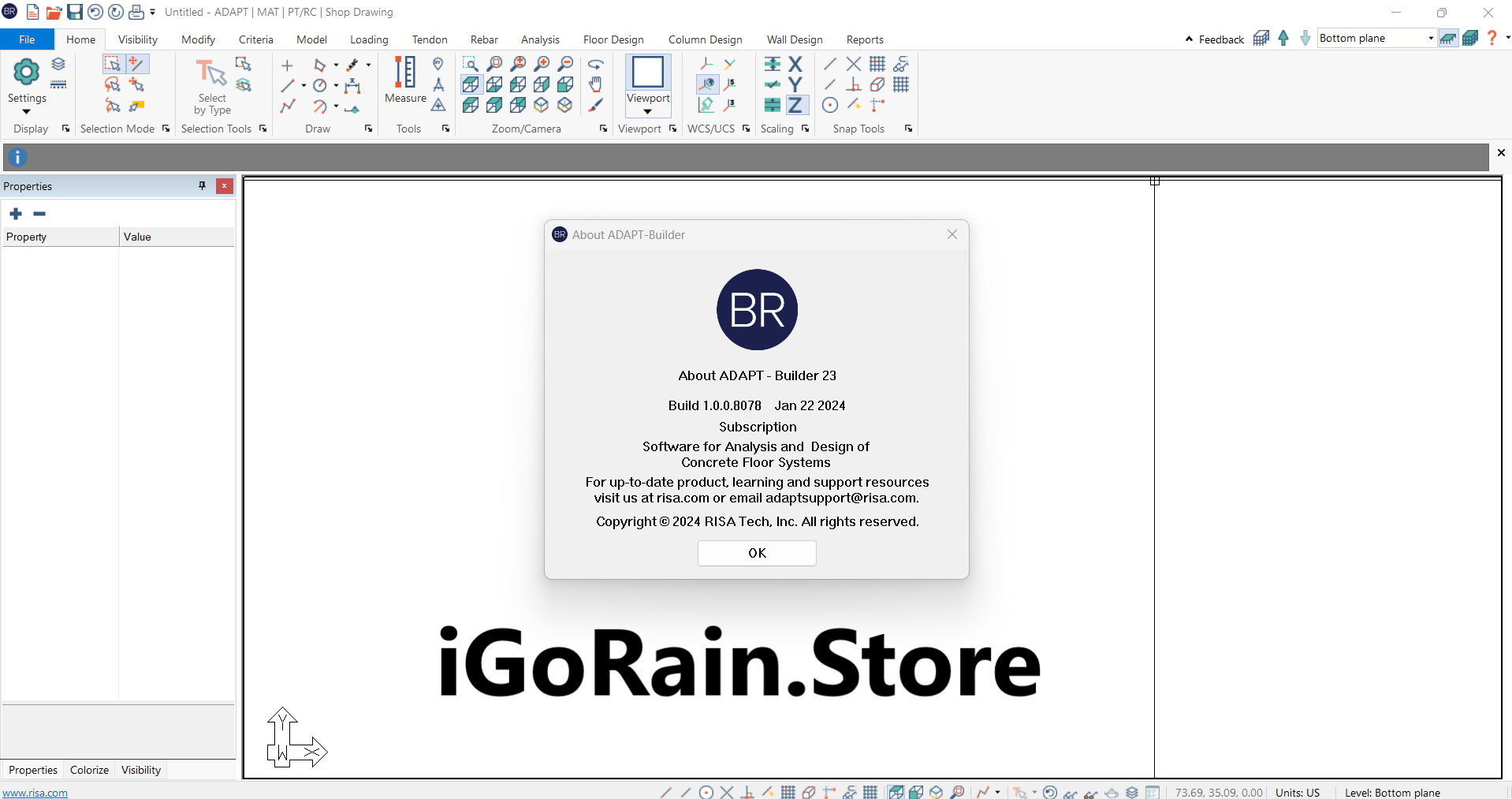This screenshot has height=799, width=1512.
Task: Click the Pan hand icon
Action: coord(596,84)
